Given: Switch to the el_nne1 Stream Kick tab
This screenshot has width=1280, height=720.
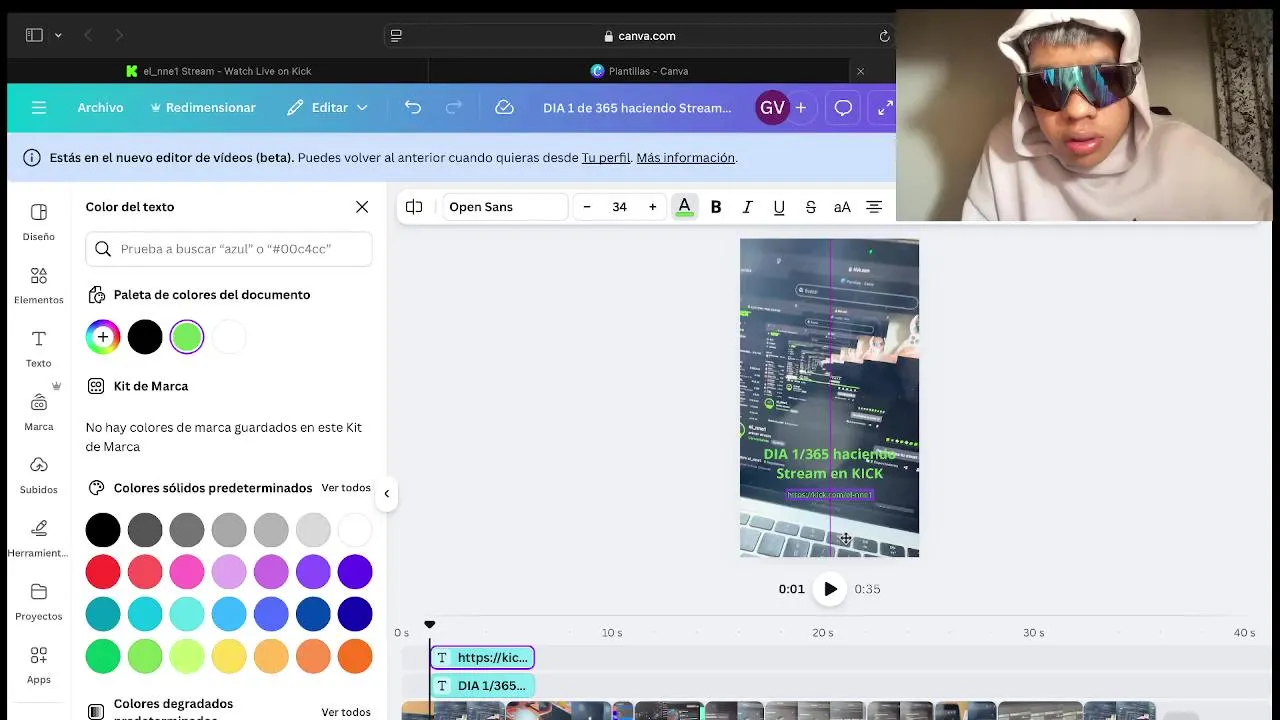Looking at the screenshot, I should point(218,71).
